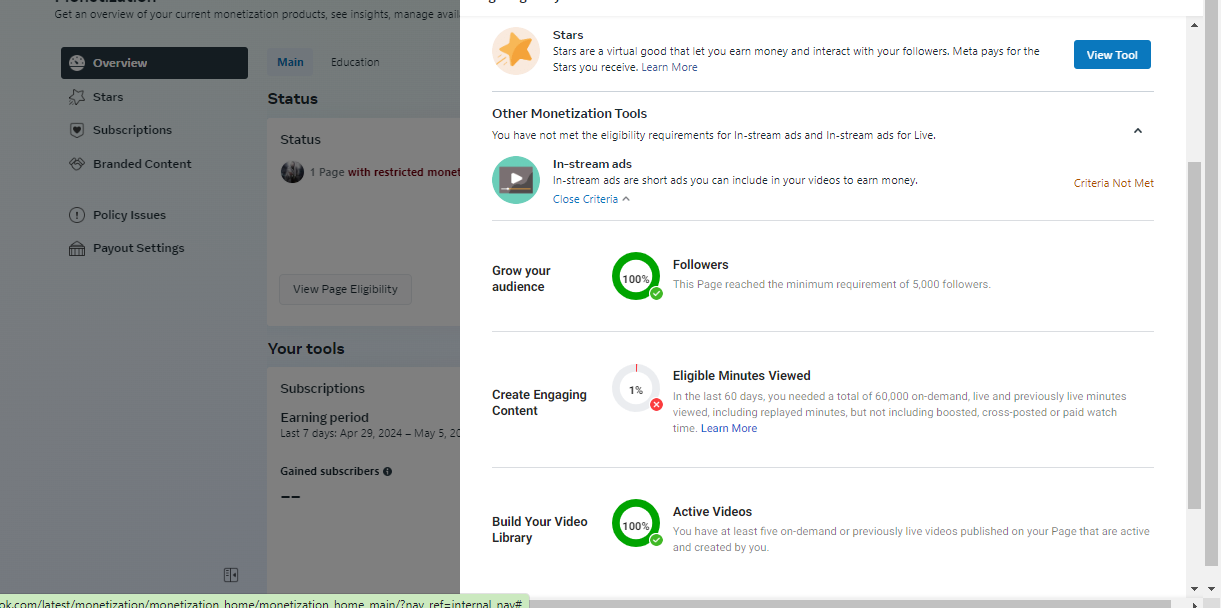This screenshot has height=608, width=1221.
Task: Switch to the Education tab
Action: (355, 62)
